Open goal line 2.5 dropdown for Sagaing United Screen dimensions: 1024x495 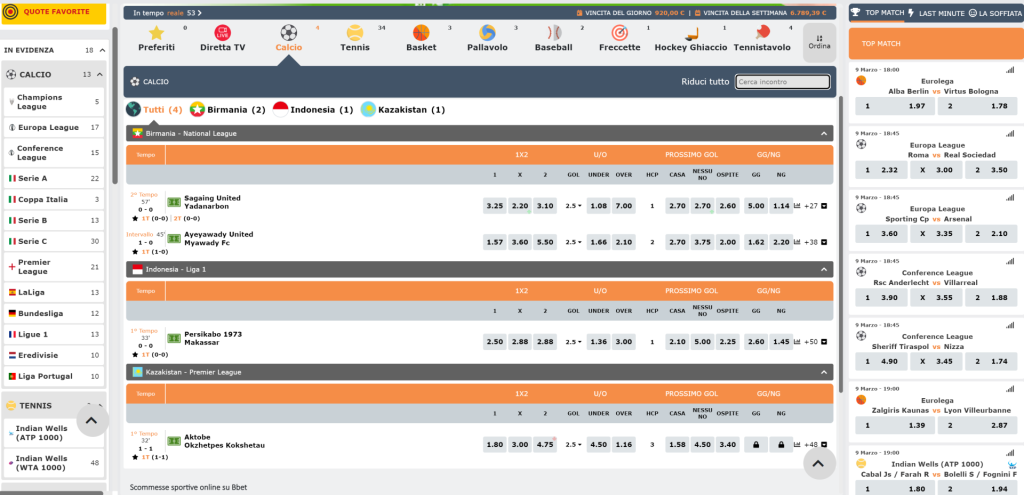point(573,206)
